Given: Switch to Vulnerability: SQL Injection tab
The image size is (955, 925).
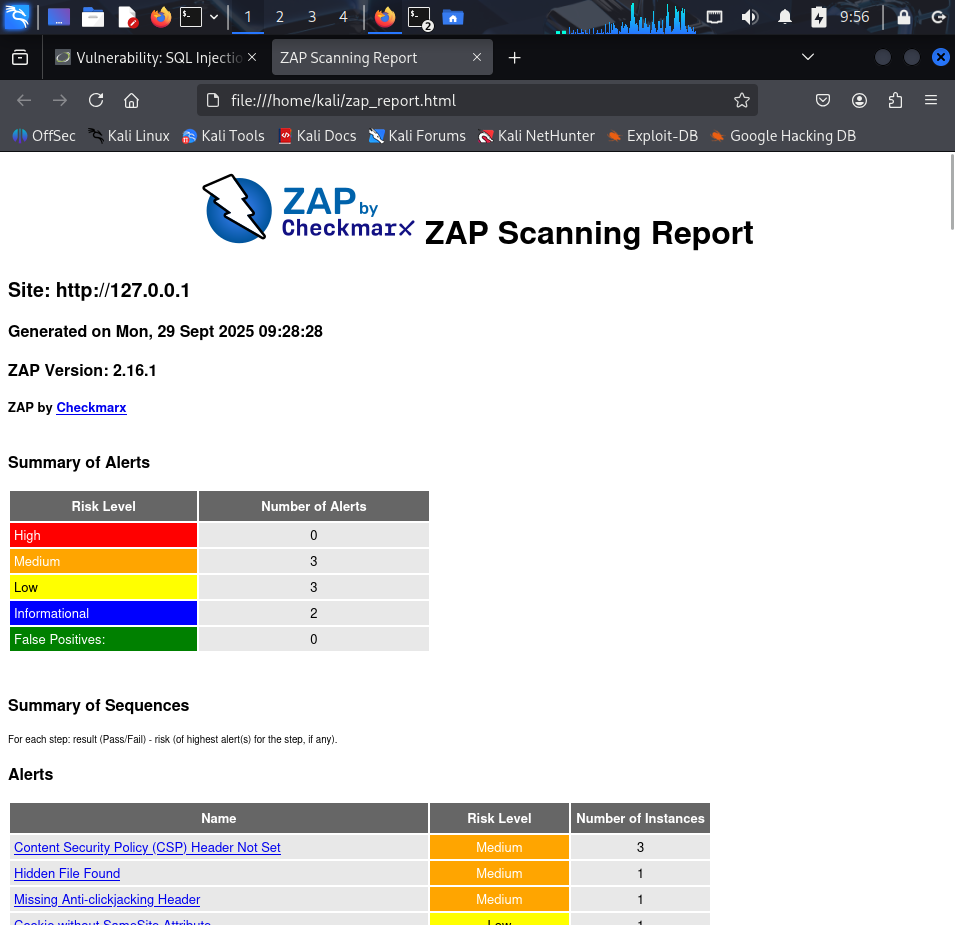Looking at the screenshot, I should [x=157, y=57].
